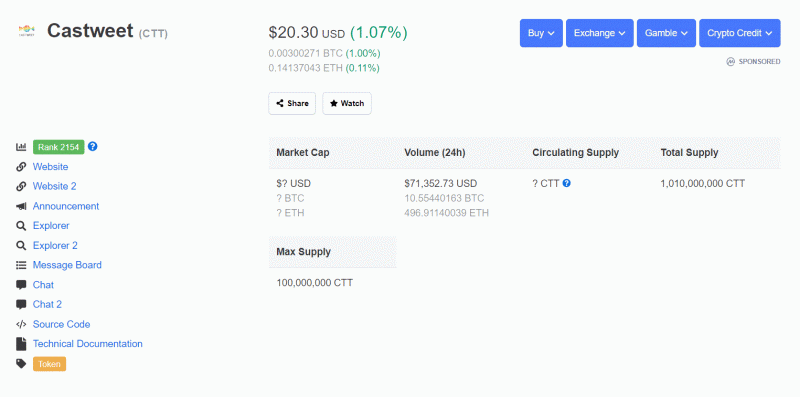800x397 pixels.
Task: Click the $? USD market cap value
Action: 293,183
